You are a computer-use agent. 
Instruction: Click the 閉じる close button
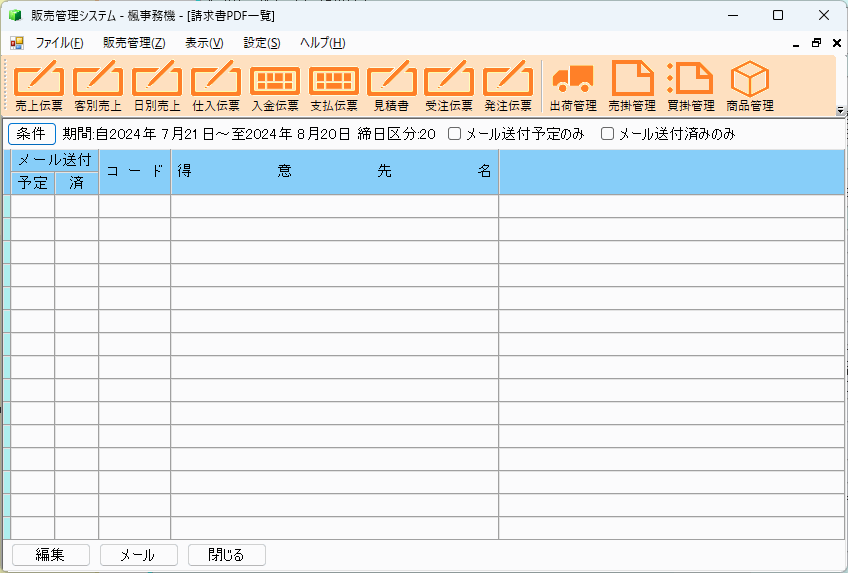[227, 555]
